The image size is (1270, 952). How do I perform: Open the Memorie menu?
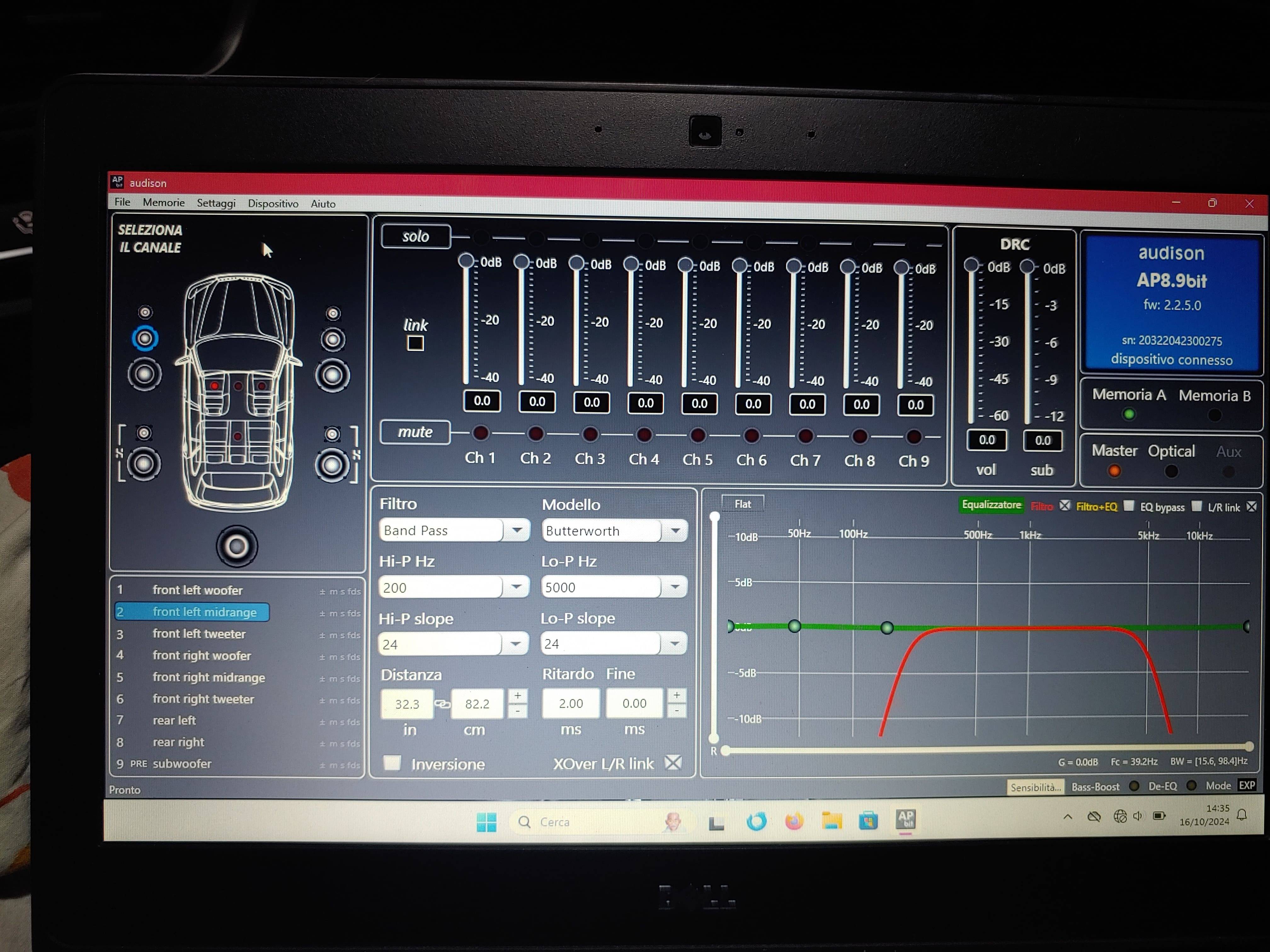point(163,202)
